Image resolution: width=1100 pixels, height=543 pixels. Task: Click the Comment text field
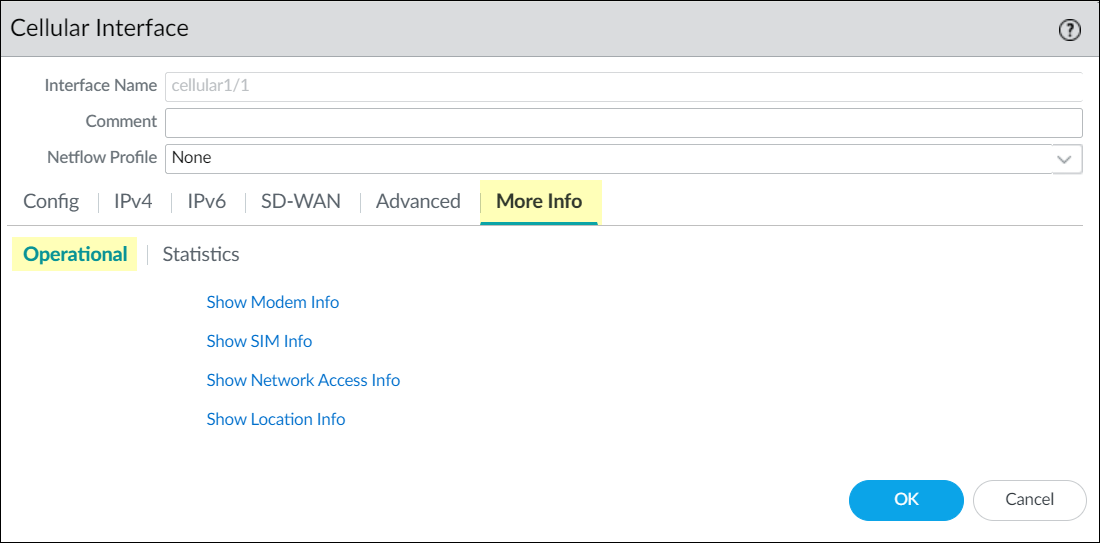coord(623,122)
